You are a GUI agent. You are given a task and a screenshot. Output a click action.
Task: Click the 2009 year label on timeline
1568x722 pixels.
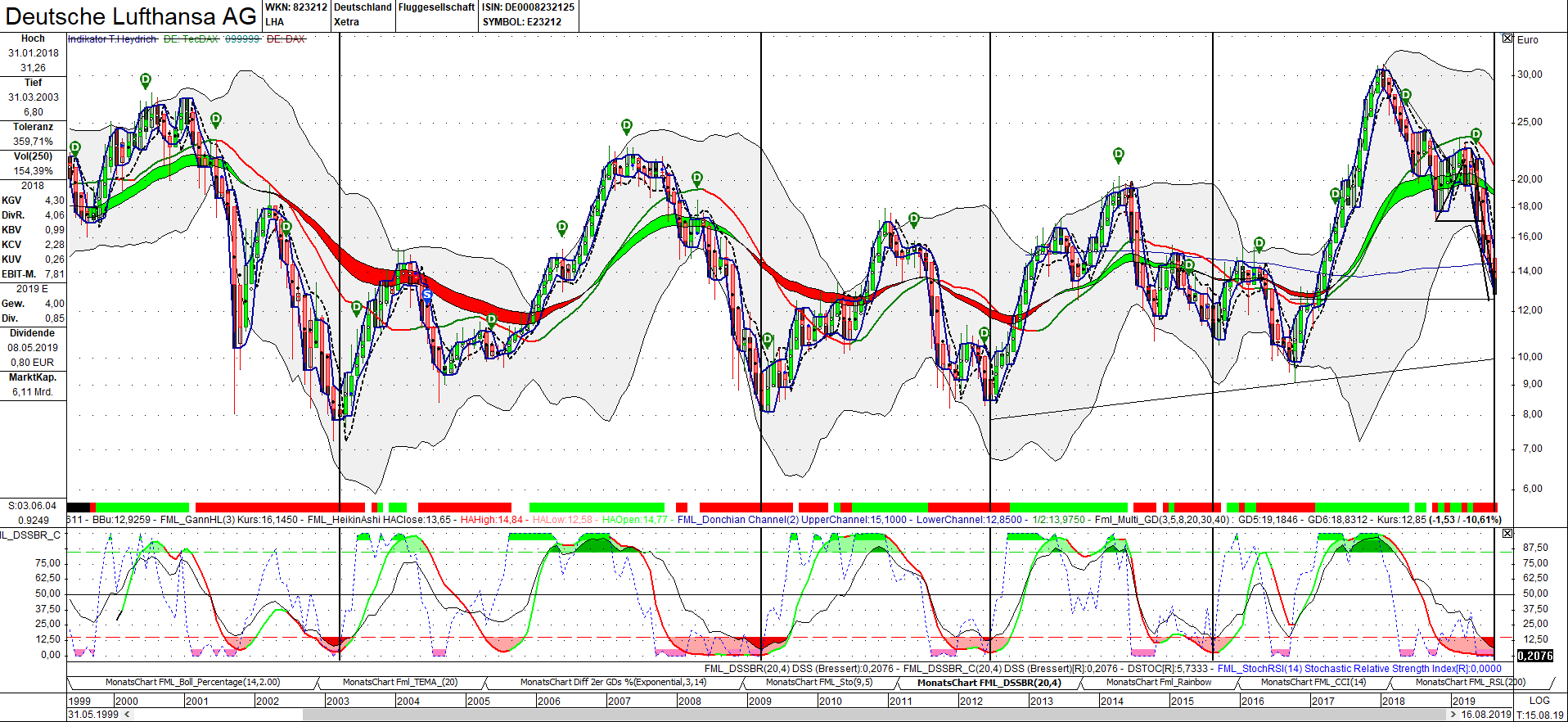click(760, 702)
